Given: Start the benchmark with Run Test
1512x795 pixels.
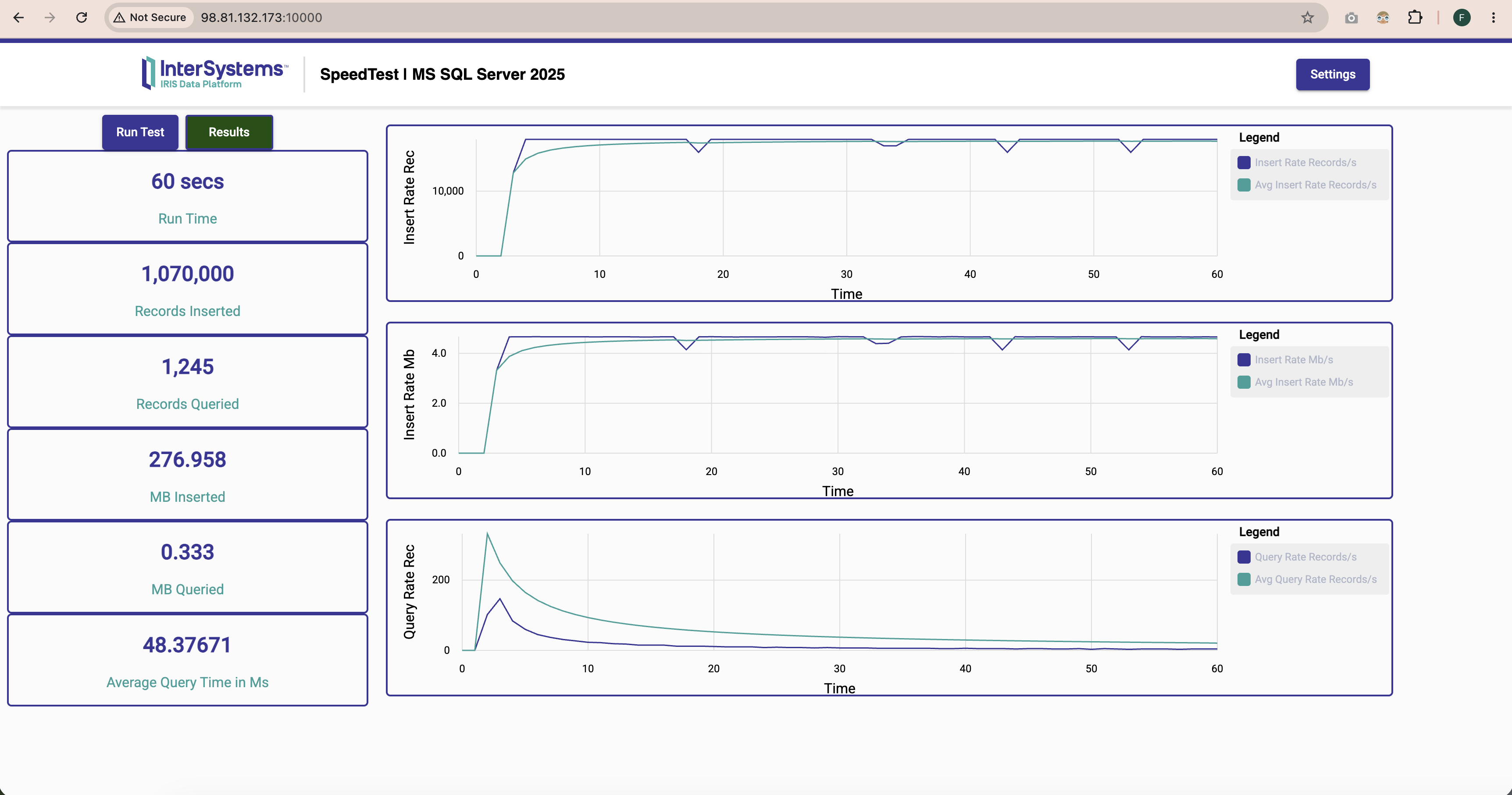Looking at the screenshot, I should pyautogui.click(x=140, y=132).
